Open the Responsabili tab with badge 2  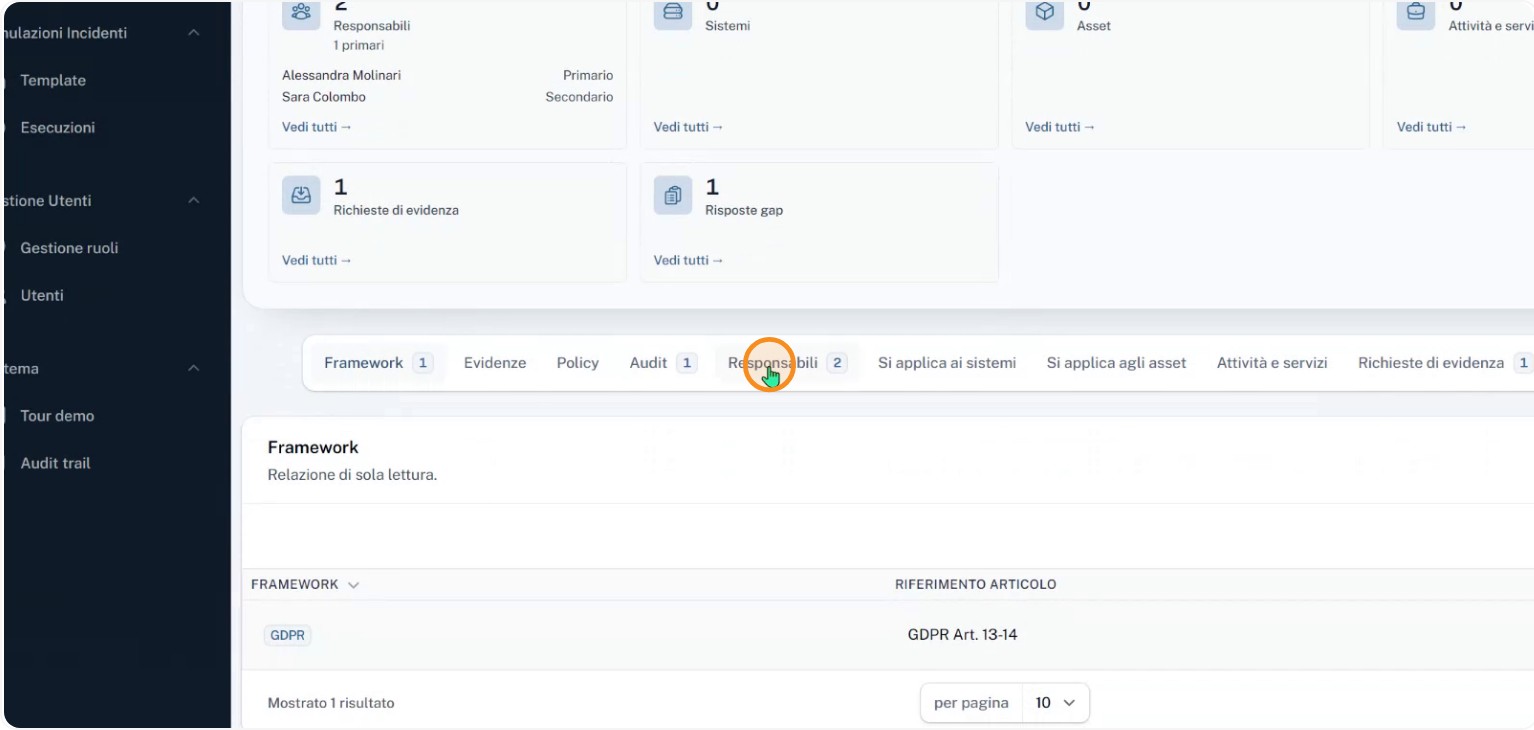coord(787,363)
